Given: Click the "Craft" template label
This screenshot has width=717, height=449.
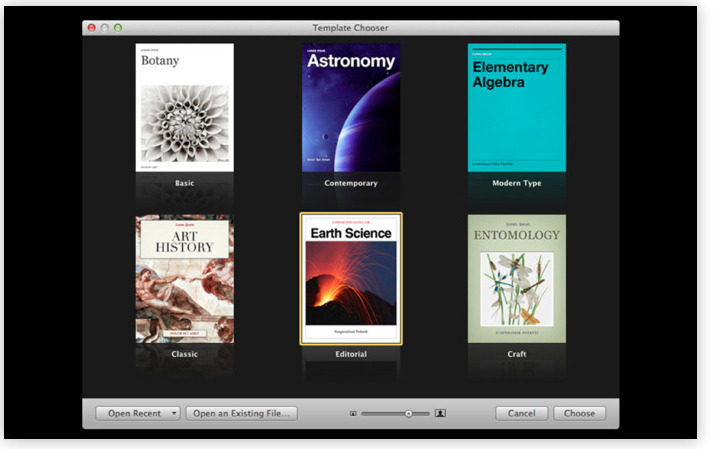Looking at the screenshot, I should coord(517,354).
